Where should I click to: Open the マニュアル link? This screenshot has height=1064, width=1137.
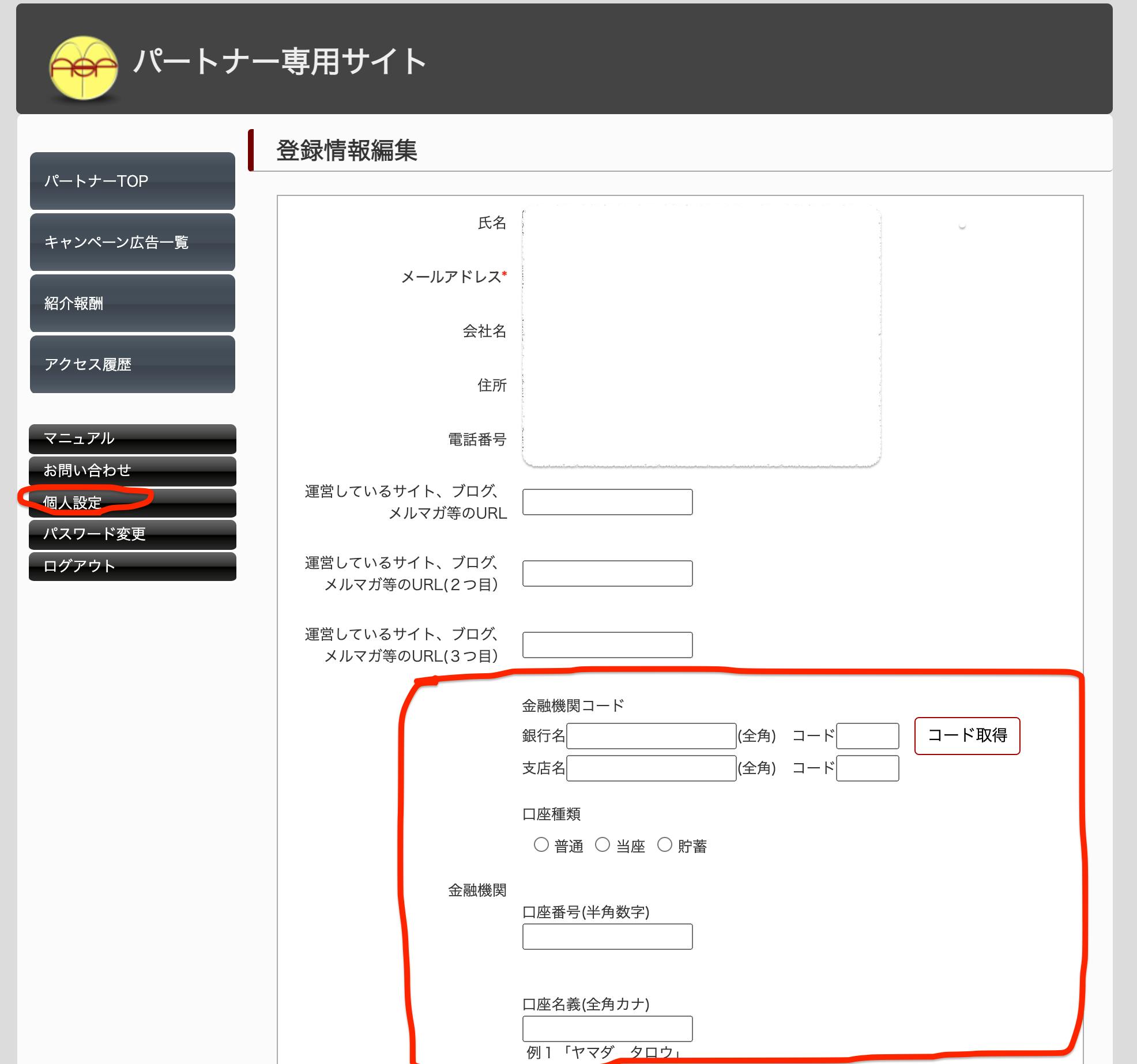pyautogui.click(x=133, y=439)
